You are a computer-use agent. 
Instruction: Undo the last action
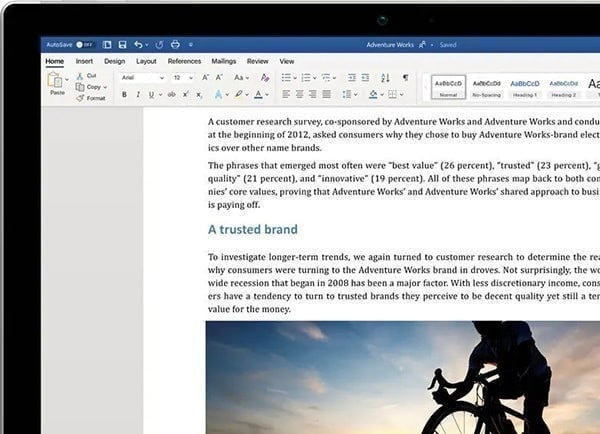[138, 45]
